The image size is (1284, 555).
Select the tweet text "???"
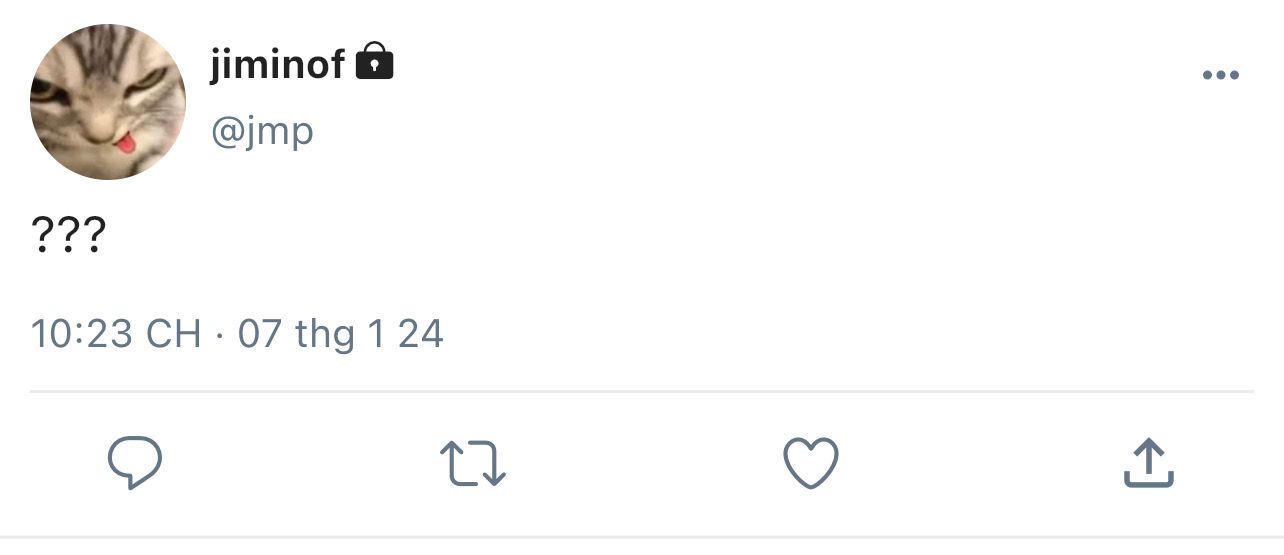pyautogui.click(x=68, y=236)
